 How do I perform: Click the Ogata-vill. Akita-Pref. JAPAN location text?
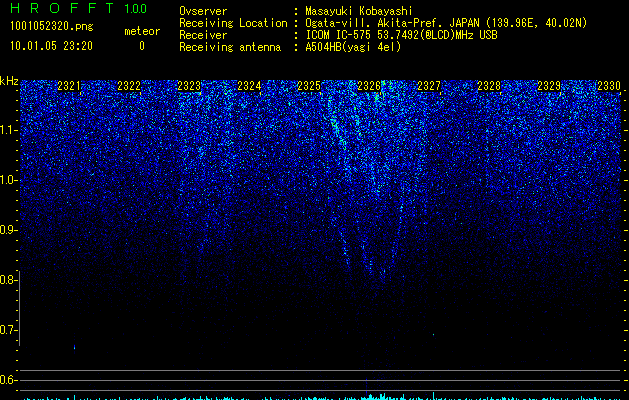point(446,23)
